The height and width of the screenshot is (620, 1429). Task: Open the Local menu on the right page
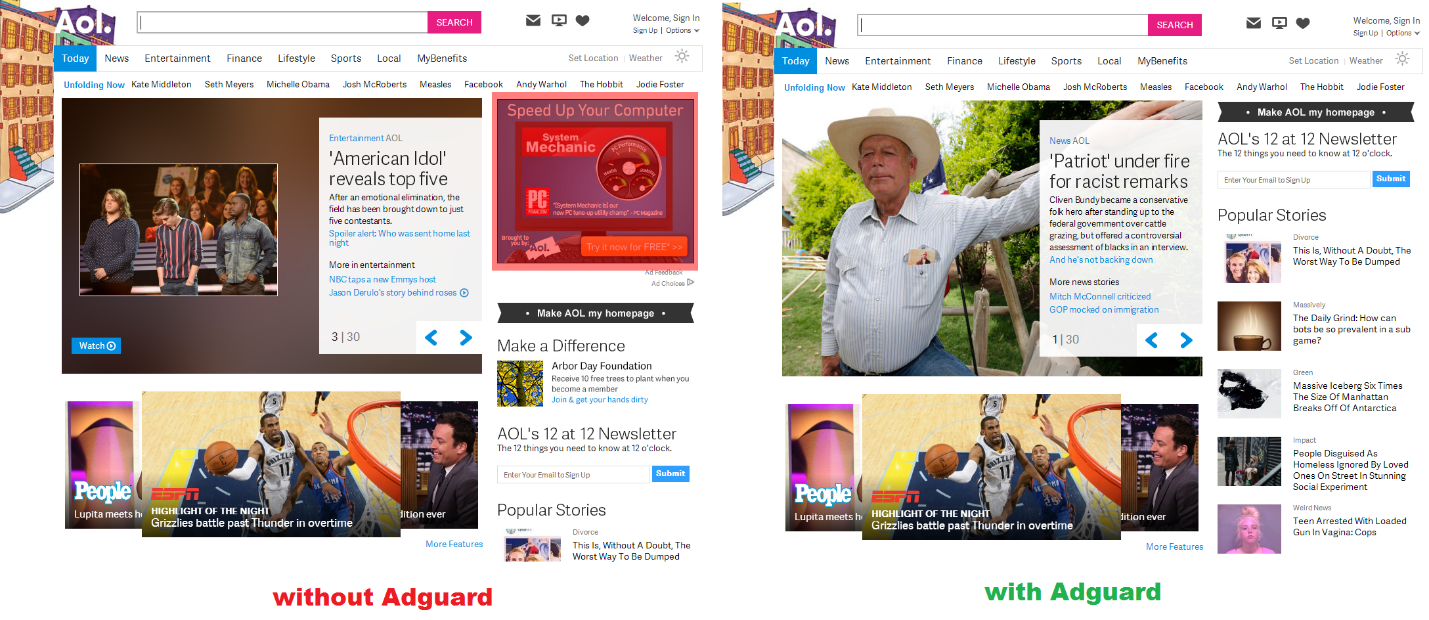coord(1109,60)
